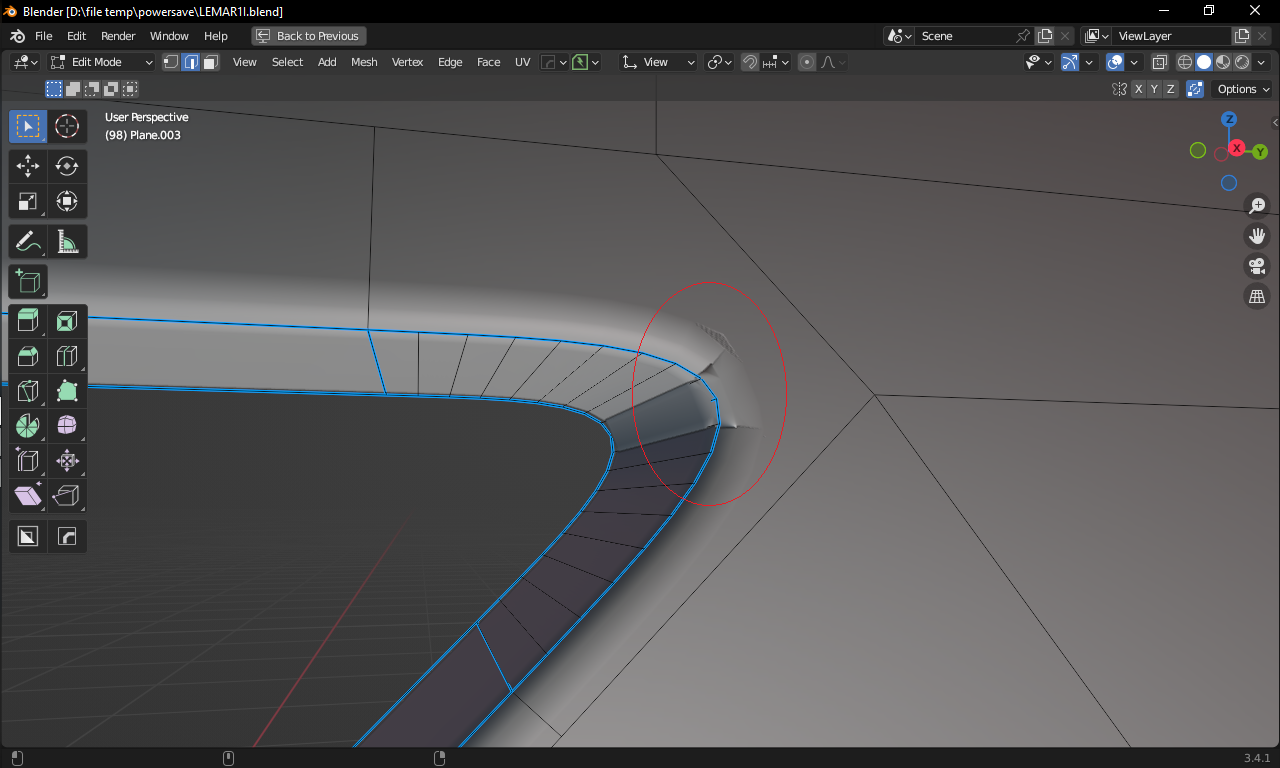Click the Blender logo menu

18,36
